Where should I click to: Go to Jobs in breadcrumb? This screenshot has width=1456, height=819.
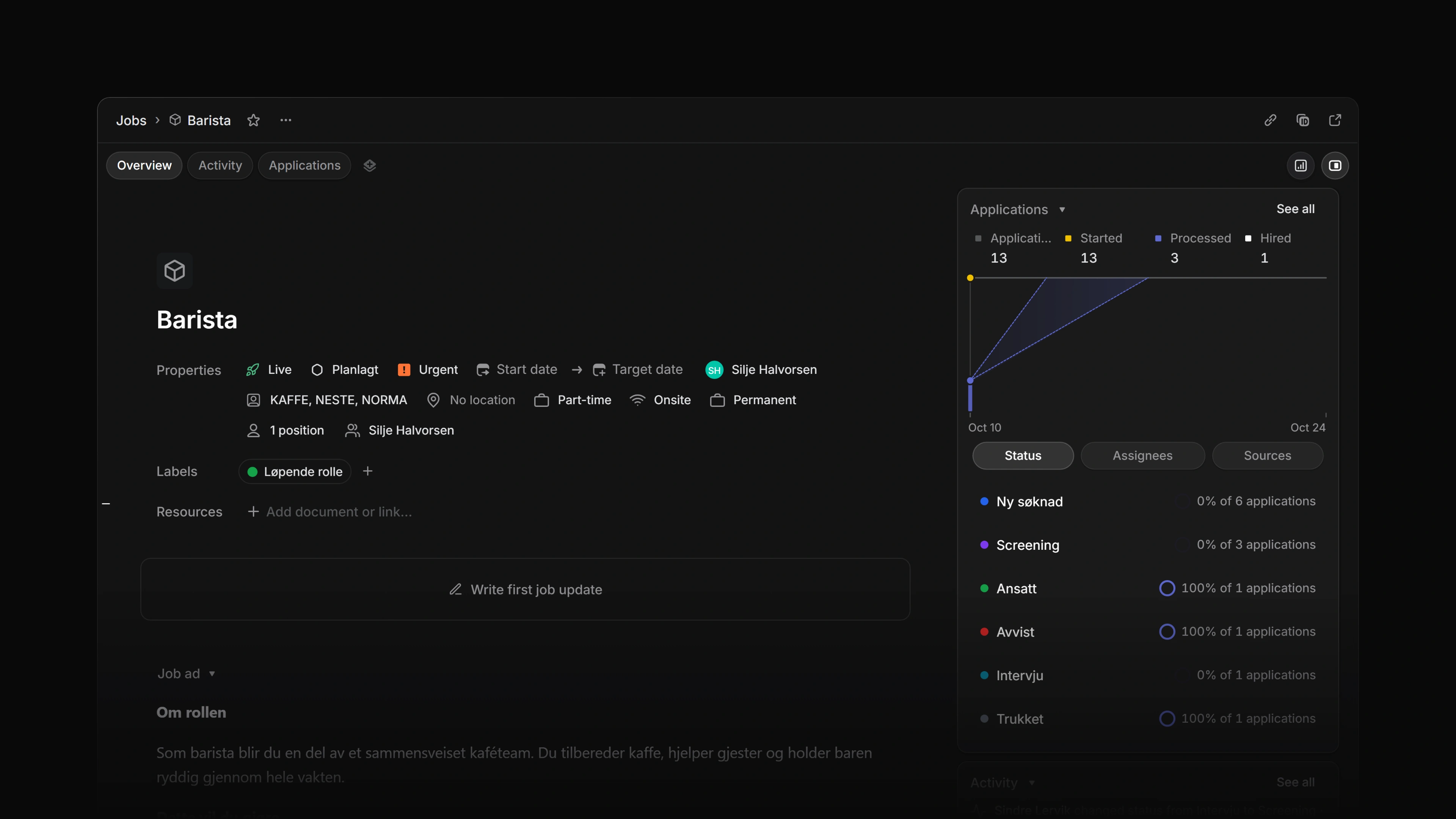click(131, 121)
